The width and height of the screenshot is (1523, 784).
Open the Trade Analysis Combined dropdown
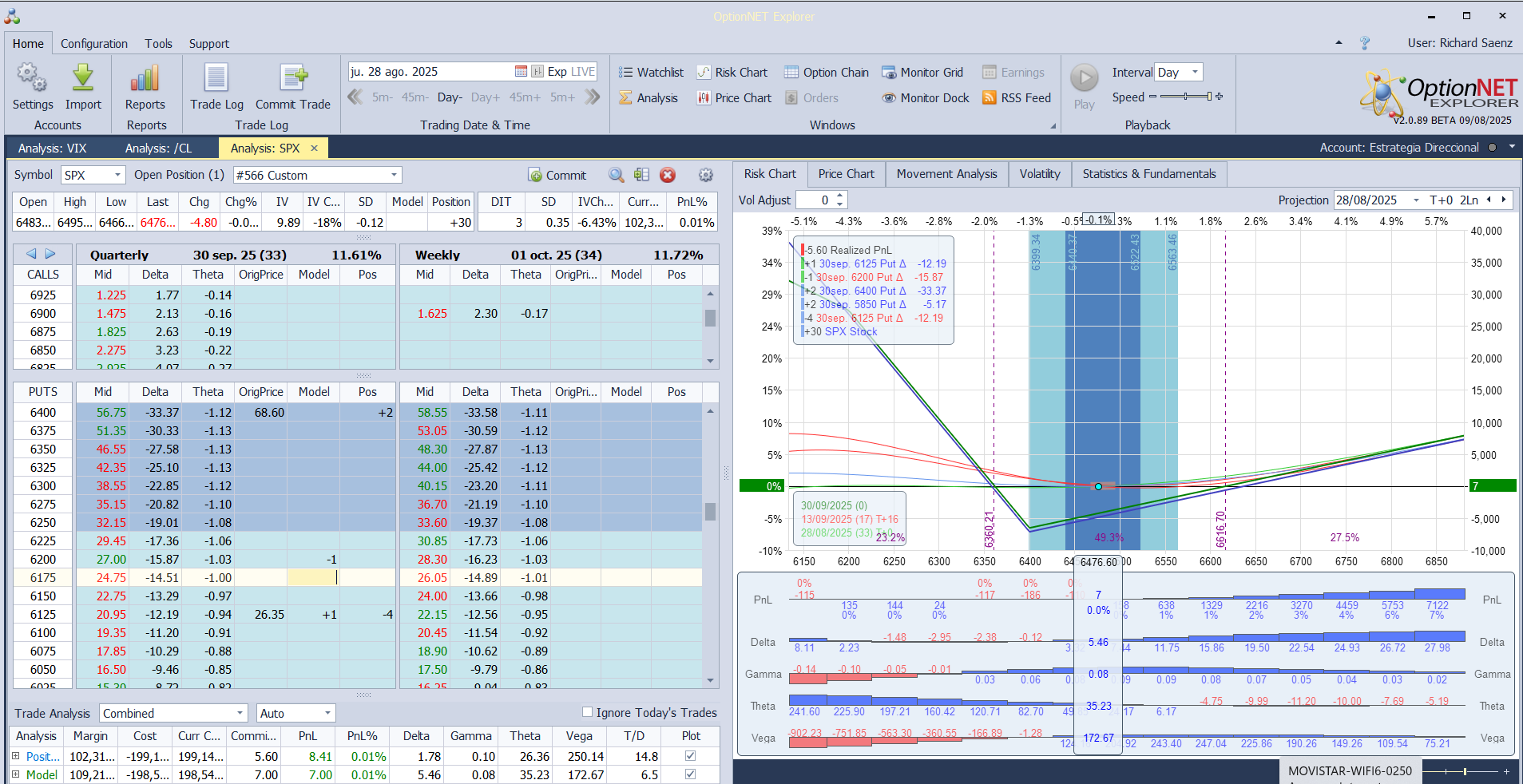[x=240, y=714]
